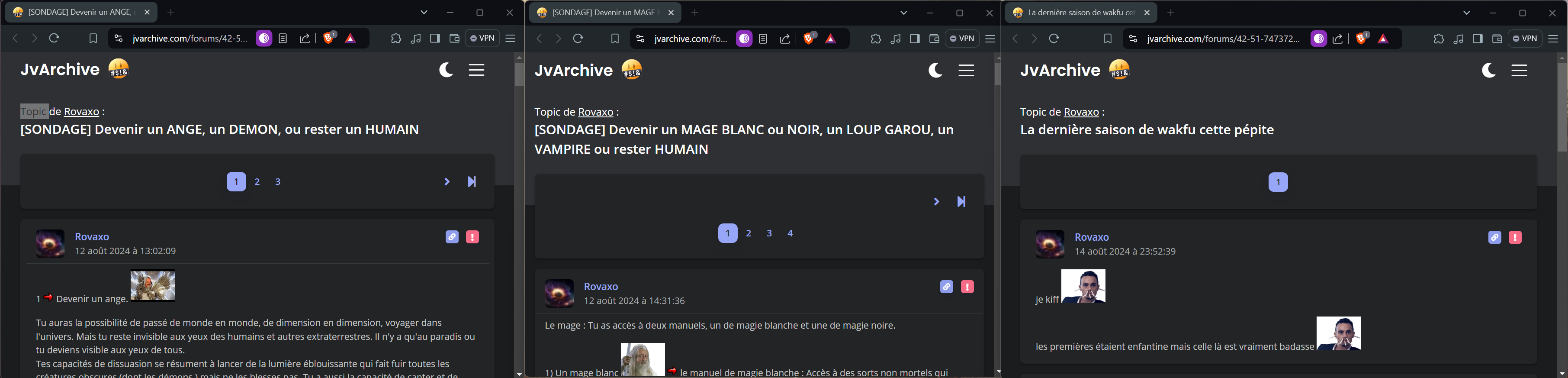The image size is (1568, 378).
Task: Toggle sidebar panel icon in right window
Action: 1477,39
